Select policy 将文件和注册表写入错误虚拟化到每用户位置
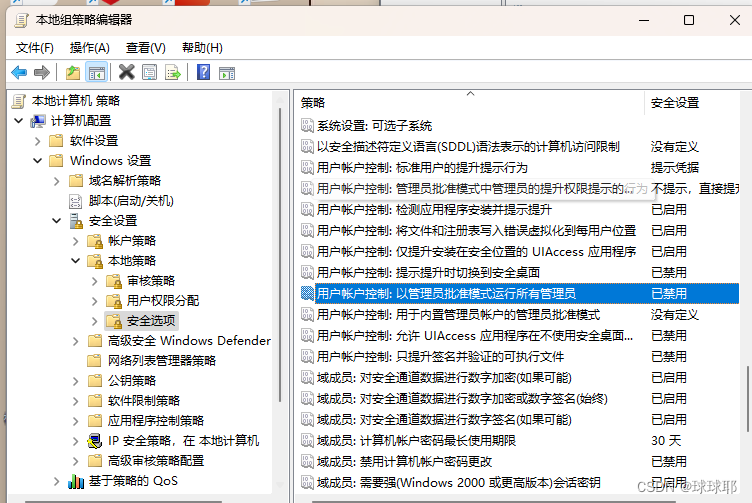Viewport: 752px width, 503px height. [476, 231]
